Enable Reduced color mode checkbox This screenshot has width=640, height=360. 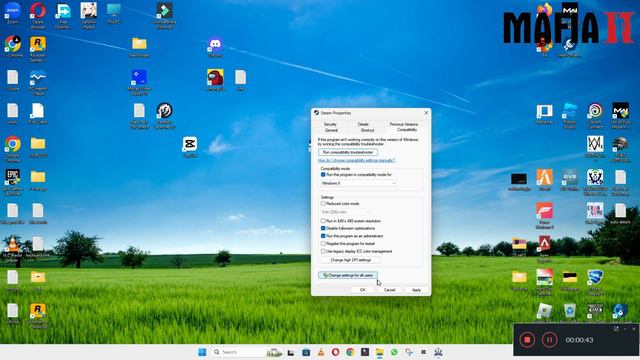(323, 203)
